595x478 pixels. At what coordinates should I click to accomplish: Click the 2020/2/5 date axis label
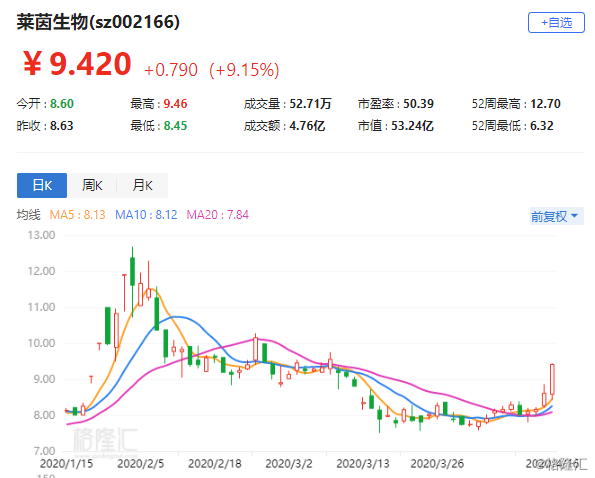click(x=140, y=464)
